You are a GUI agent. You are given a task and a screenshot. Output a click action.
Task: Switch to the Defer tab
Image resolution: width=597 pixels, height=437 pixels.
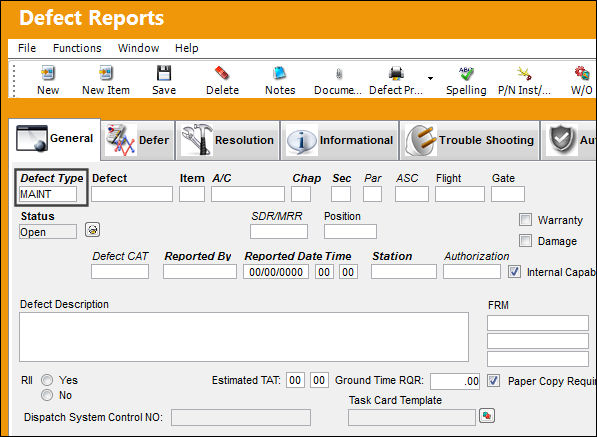point(138,140)
